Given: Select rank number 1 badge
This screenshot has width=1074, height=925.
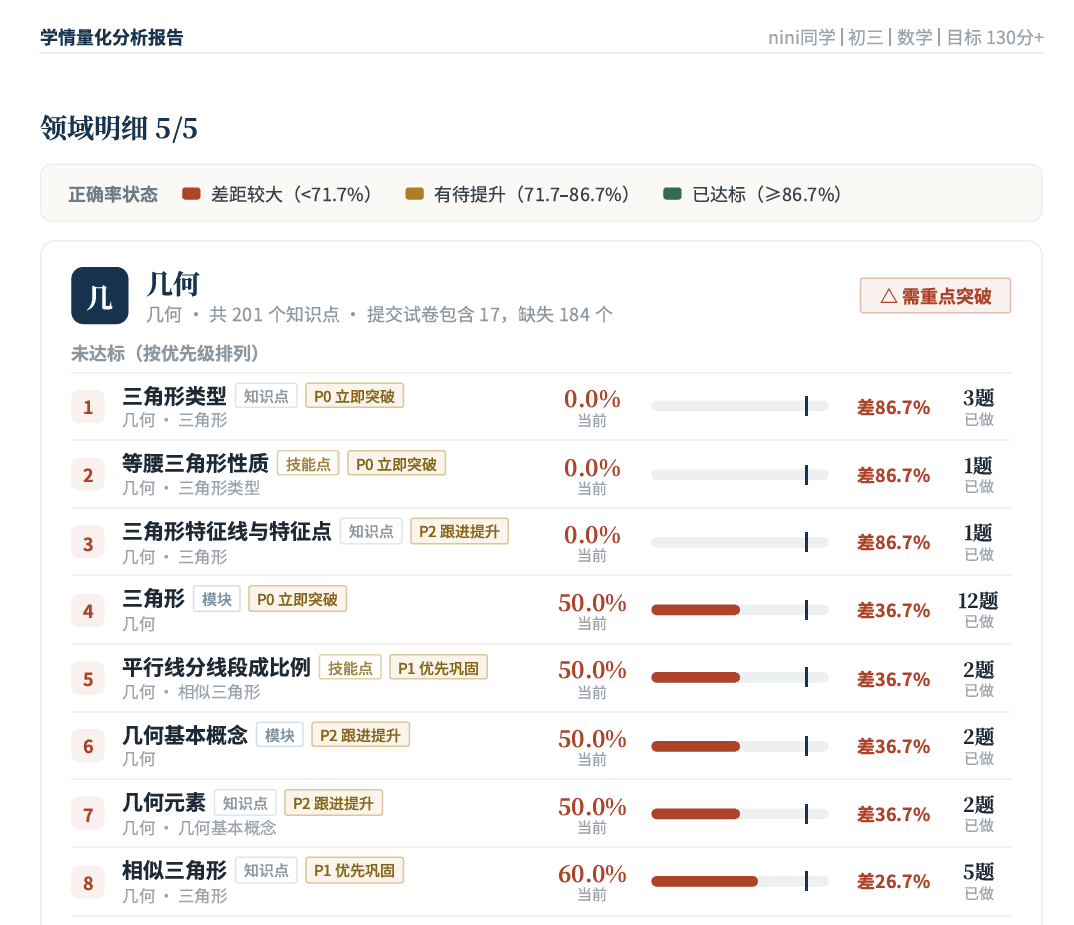Looking at the screenshot, I should click(x=88, y=408).
